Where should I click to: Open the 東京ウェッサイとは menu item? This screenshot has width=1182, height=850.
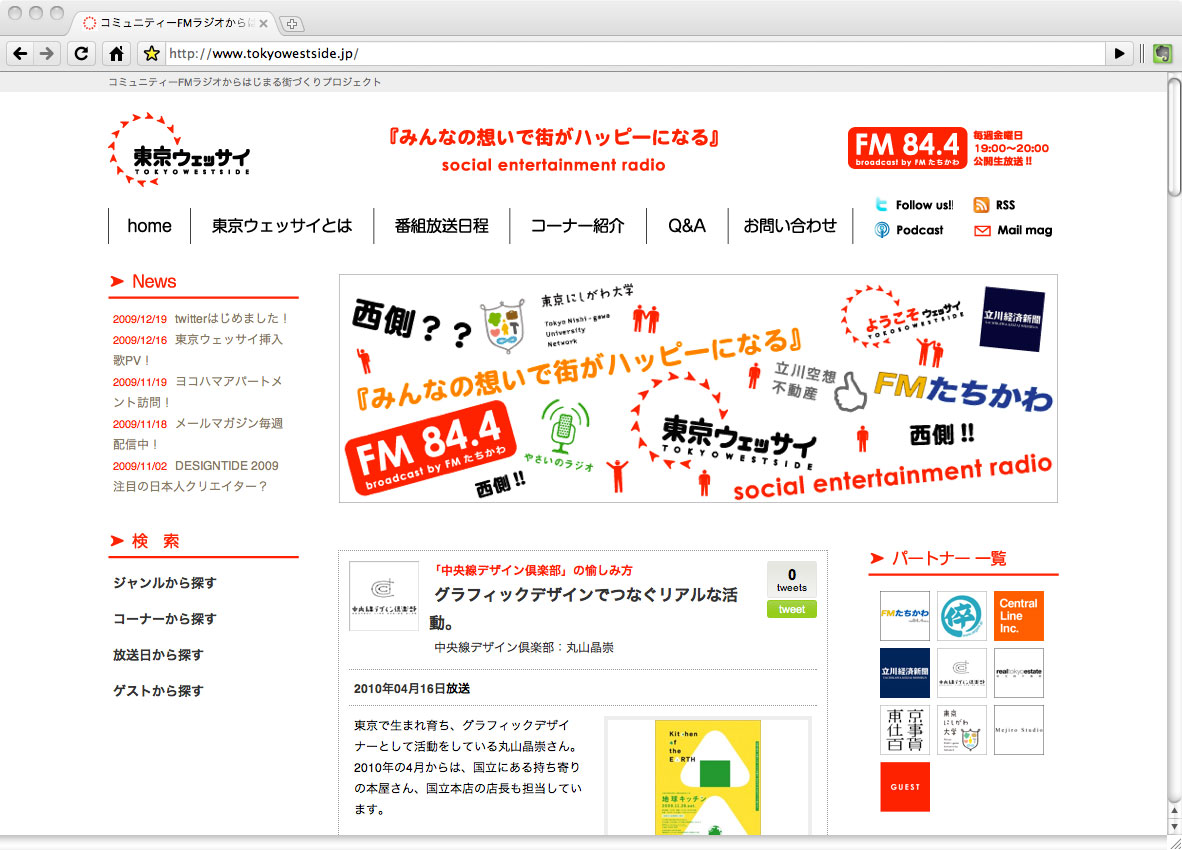pyautogui.click(x=282, y=225)
